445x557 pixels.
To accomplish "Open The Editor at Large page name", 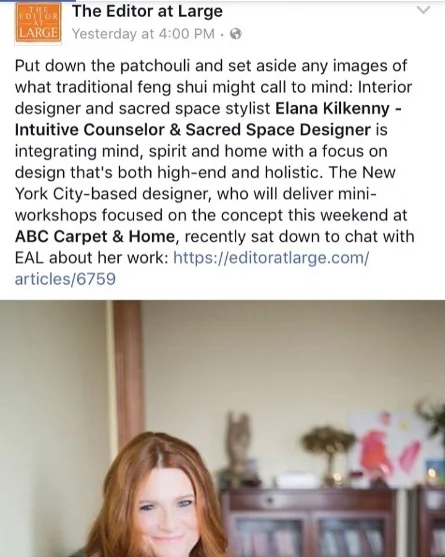I will [x=147, y=11].
